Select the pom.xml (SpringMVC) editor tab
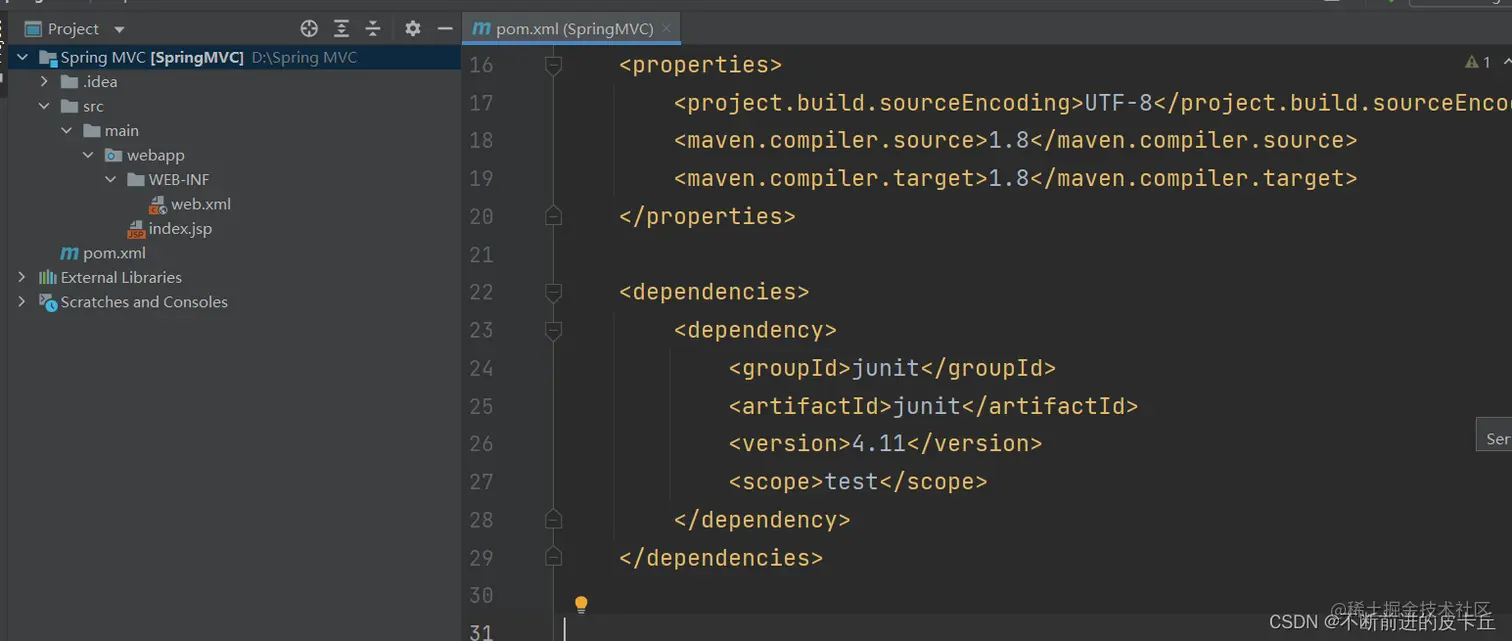1512x641 pixels. (x=573, y=28)
